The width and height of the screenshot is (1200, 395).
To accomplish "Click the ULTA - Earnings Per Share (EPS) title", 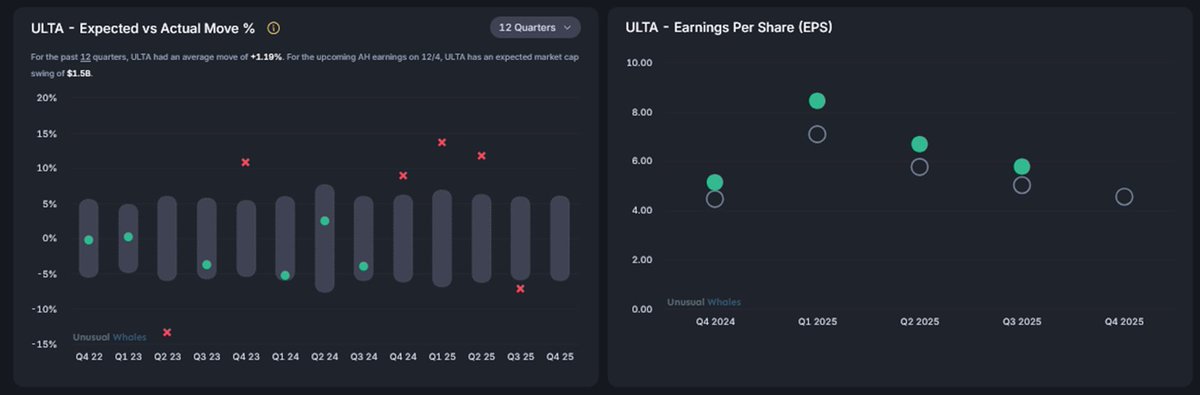I will click(x=729, y=27).
